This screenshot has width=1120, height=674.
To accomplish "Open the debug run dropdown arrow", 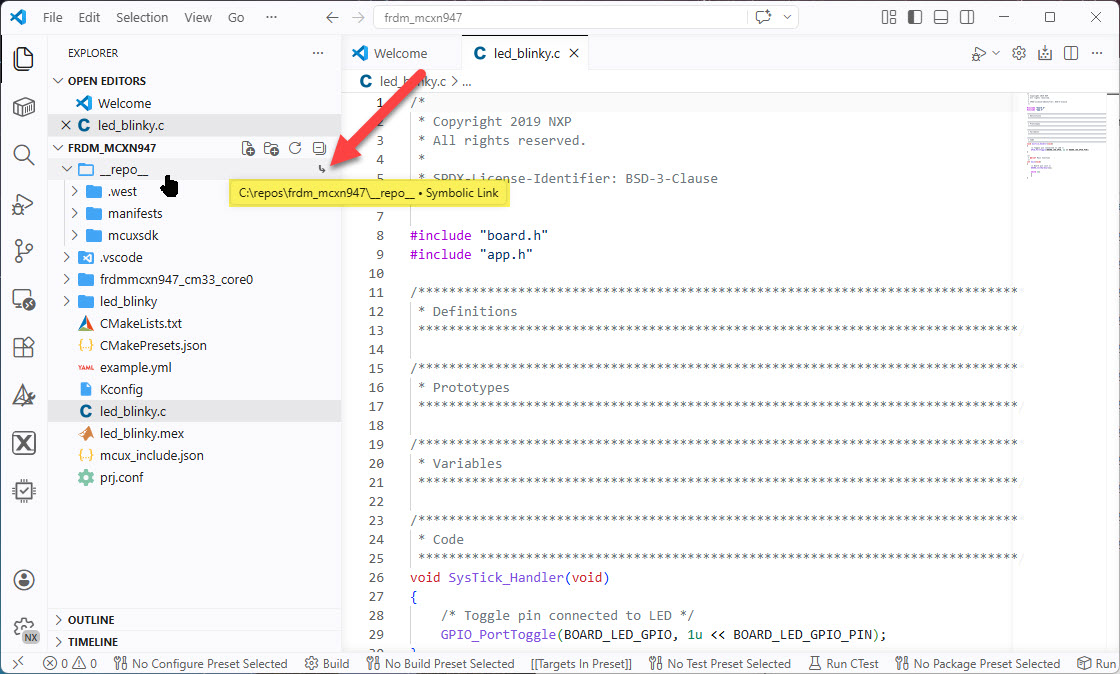I will [996, 54].
